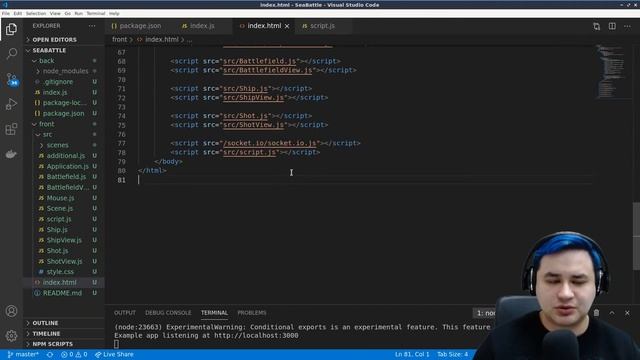Open .gitignore in the explorer
640x360 pixels.
click(x=58, y=82)
